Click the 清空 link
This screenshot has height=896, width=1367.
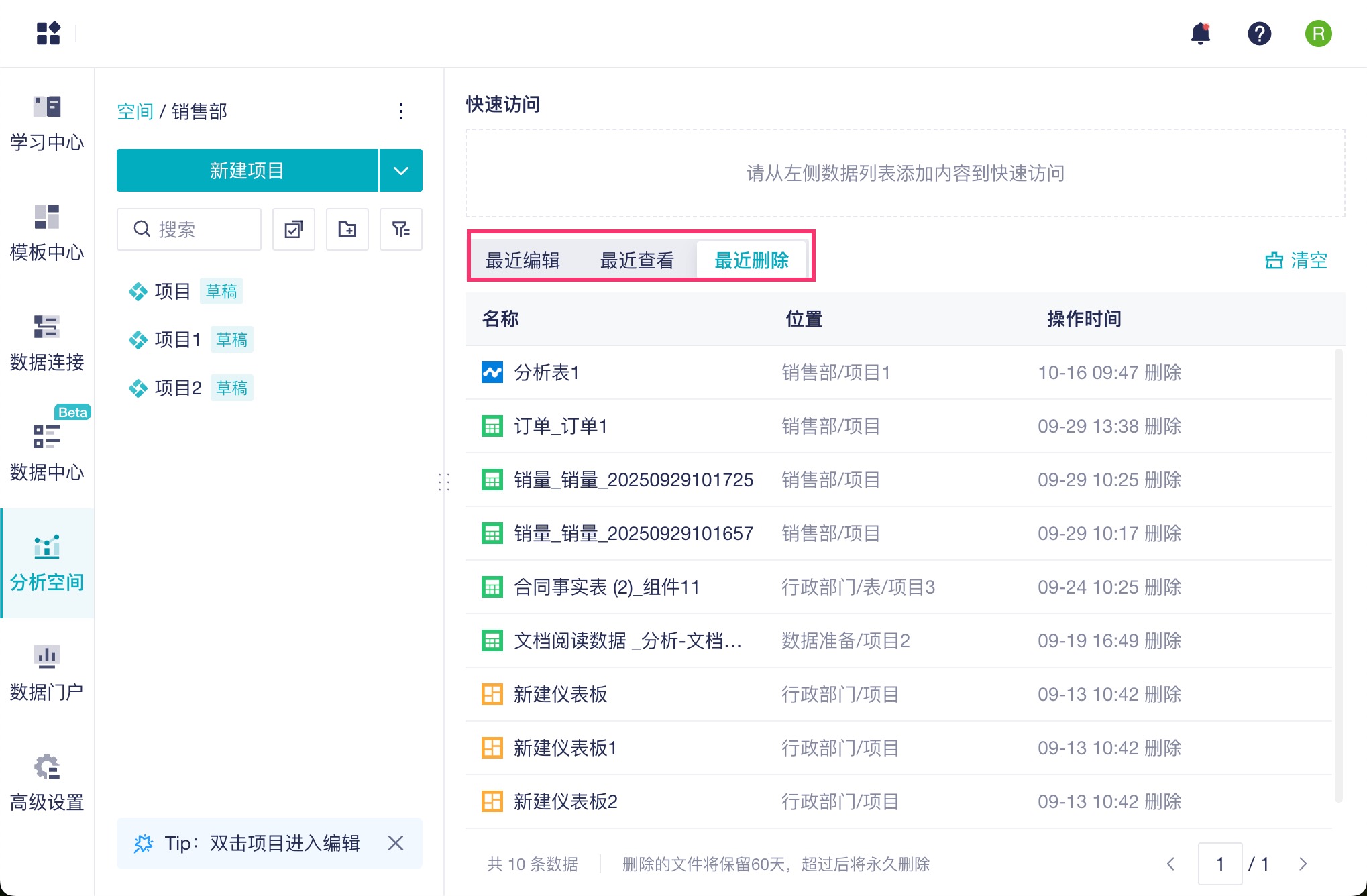point(1296,260)
